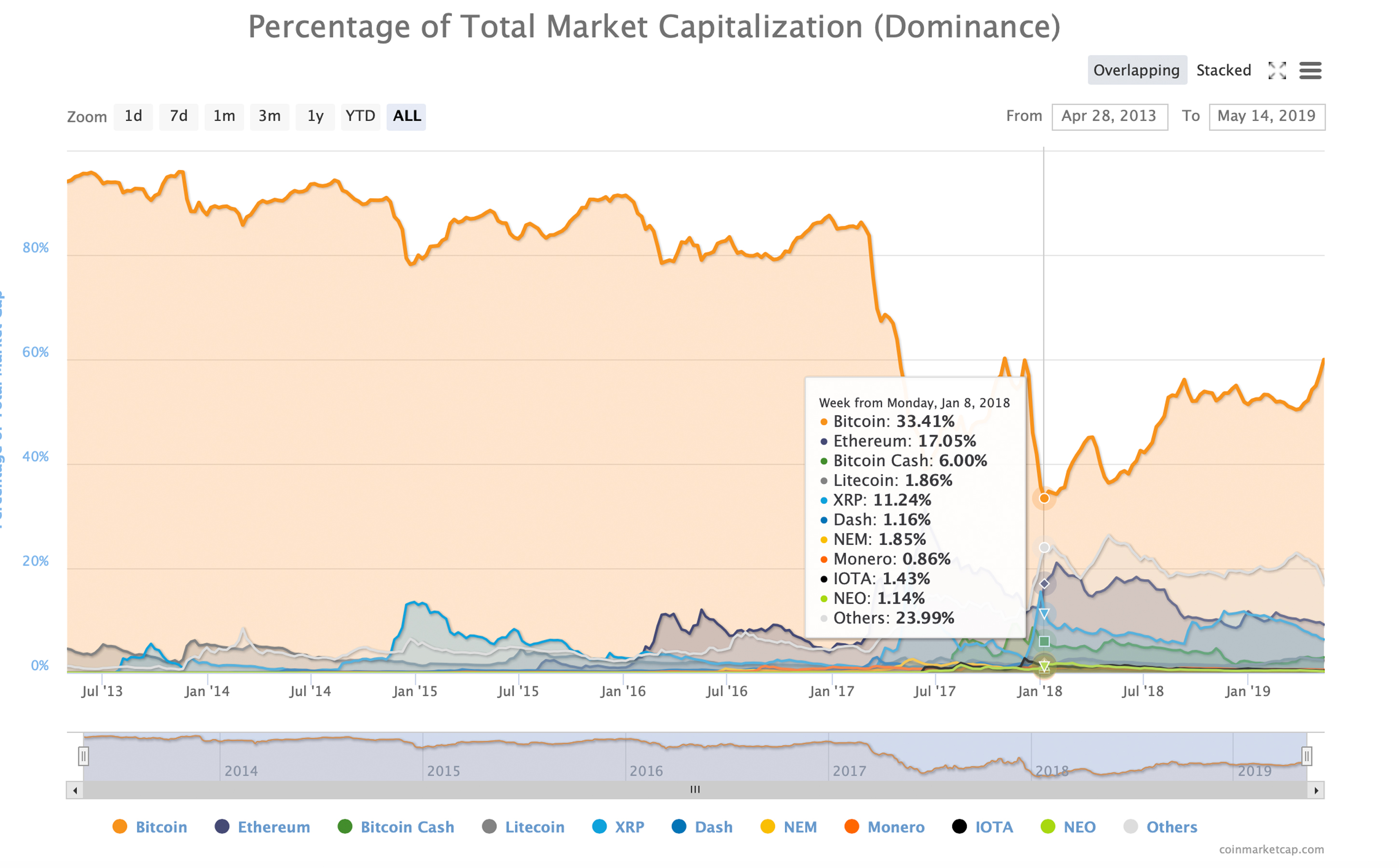Toggle Bitcoin Cash series in legend
1399x868 pixels.
pos(396,827)
